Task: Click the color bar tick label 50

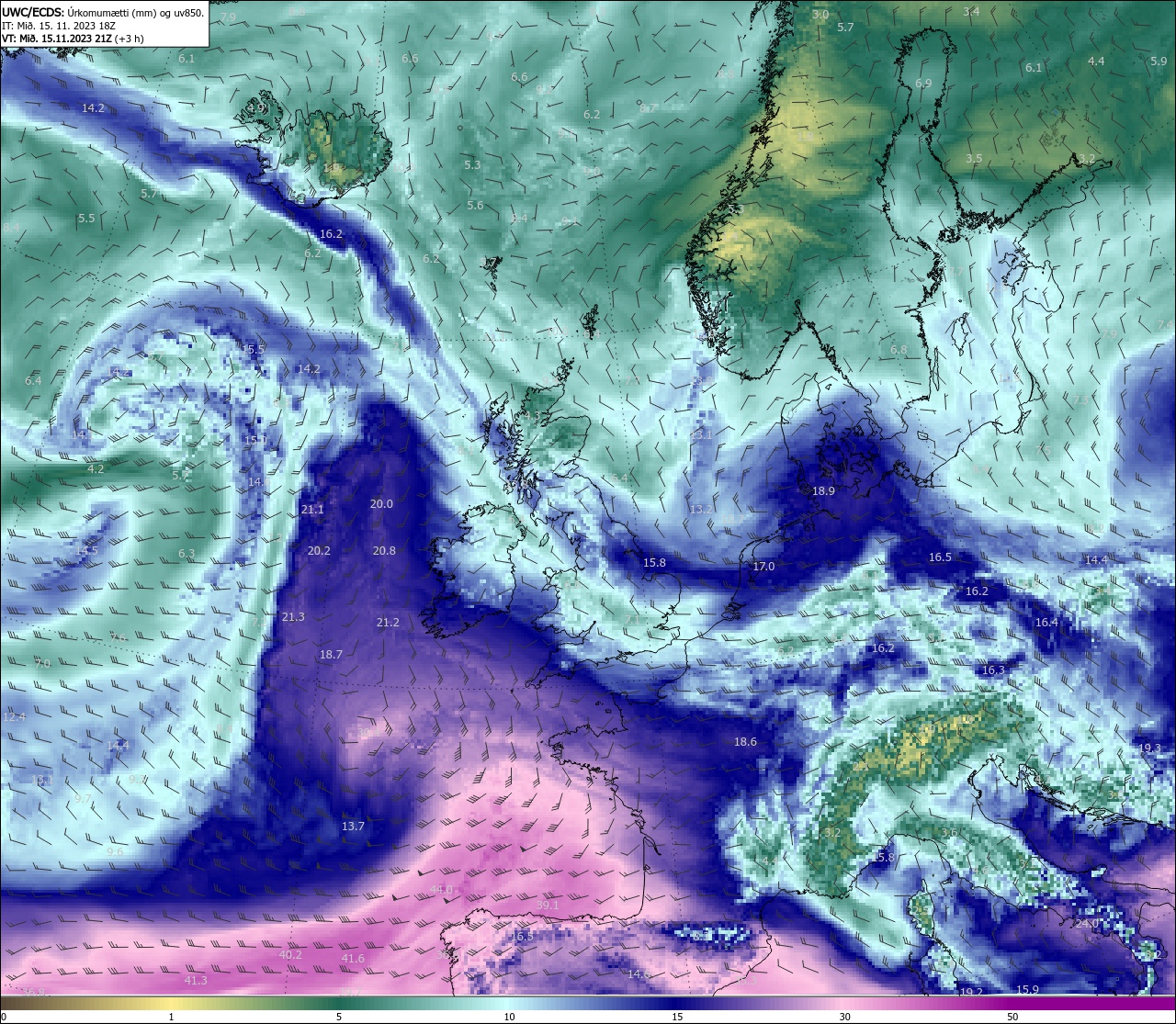Action: click(1012, 1017)
